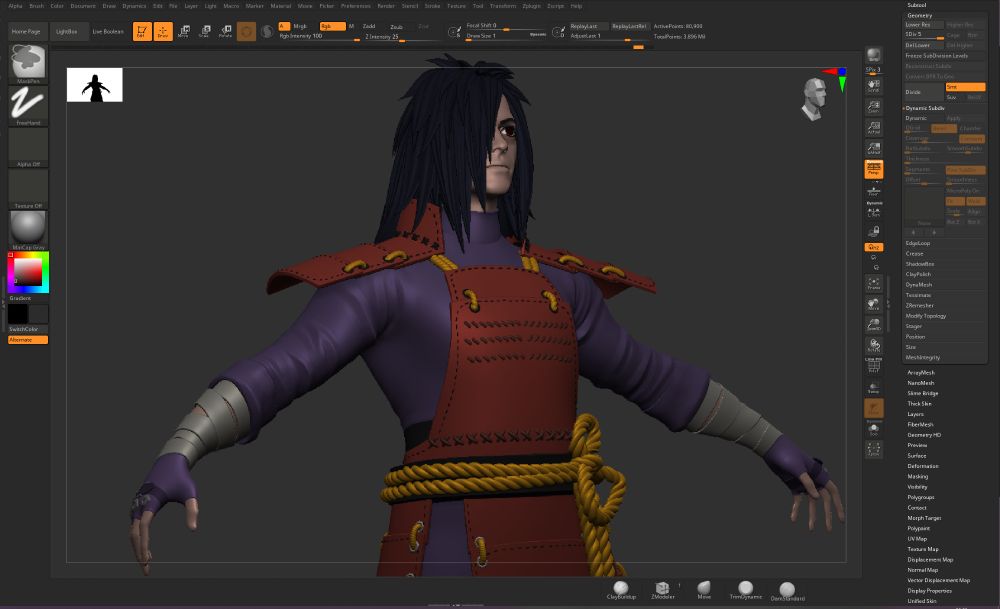Viewport: 1000px width, 609px height.
Task: Click the Z Intensity slider
Action: coord(402,37)
